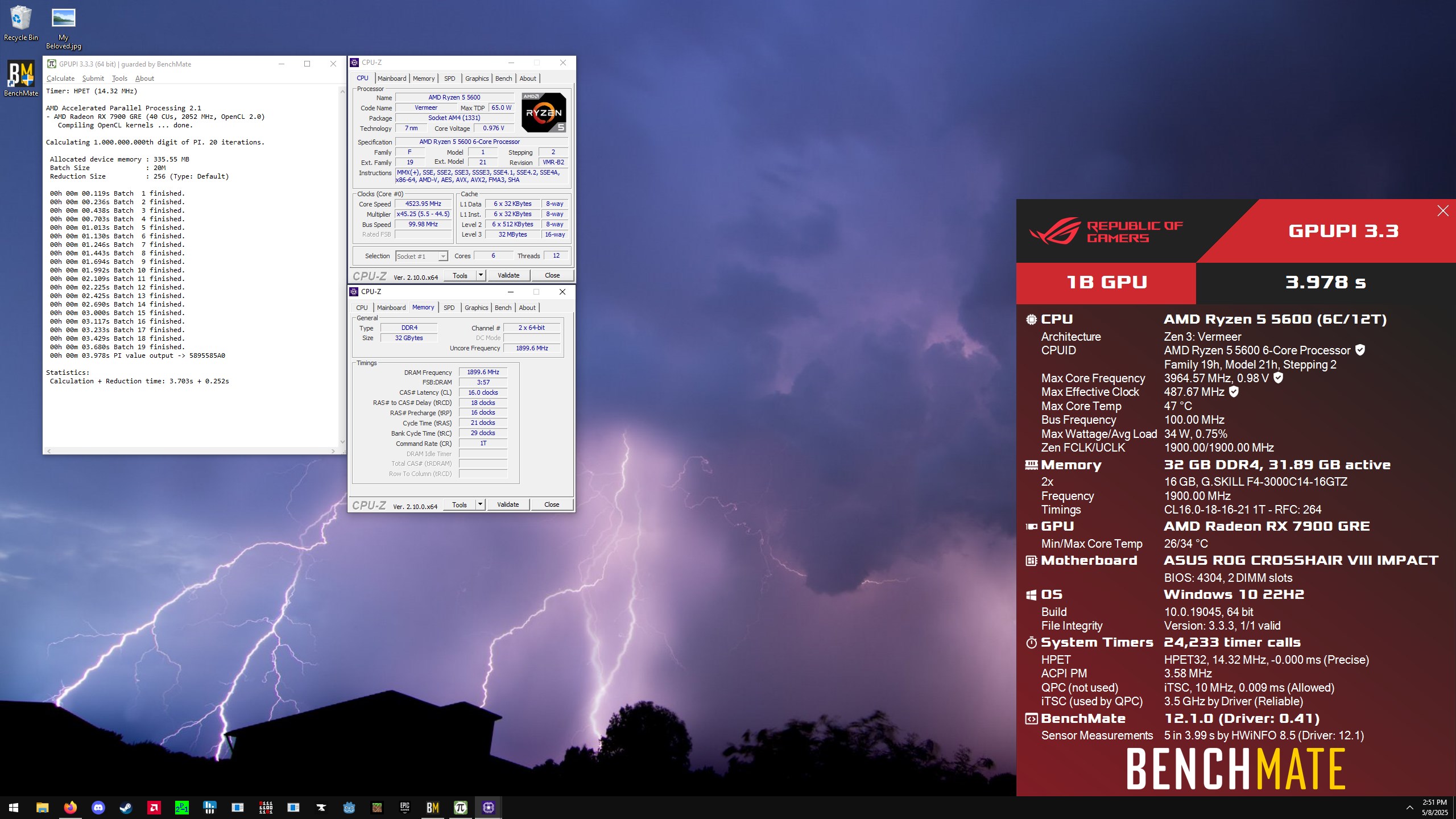
Task: Switch to CPU-Z in the taskbar
Action: point(489,807)
